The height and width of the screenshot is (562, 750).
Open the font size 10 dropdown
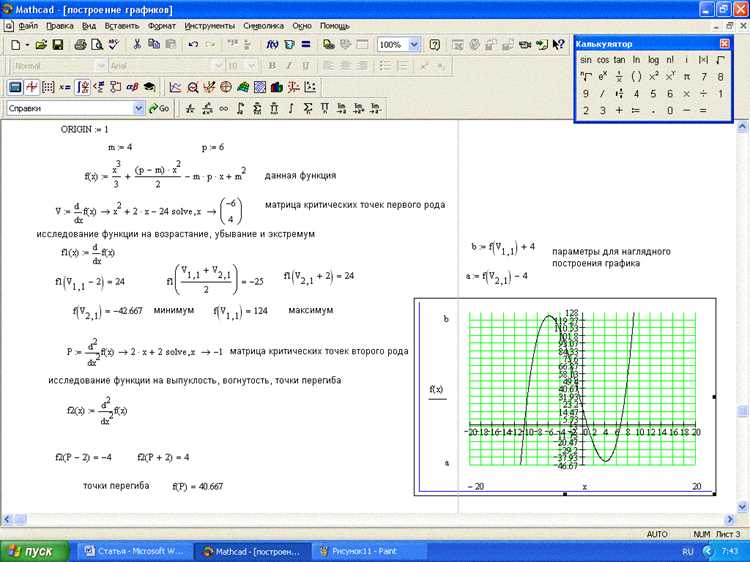coord(252,66)
